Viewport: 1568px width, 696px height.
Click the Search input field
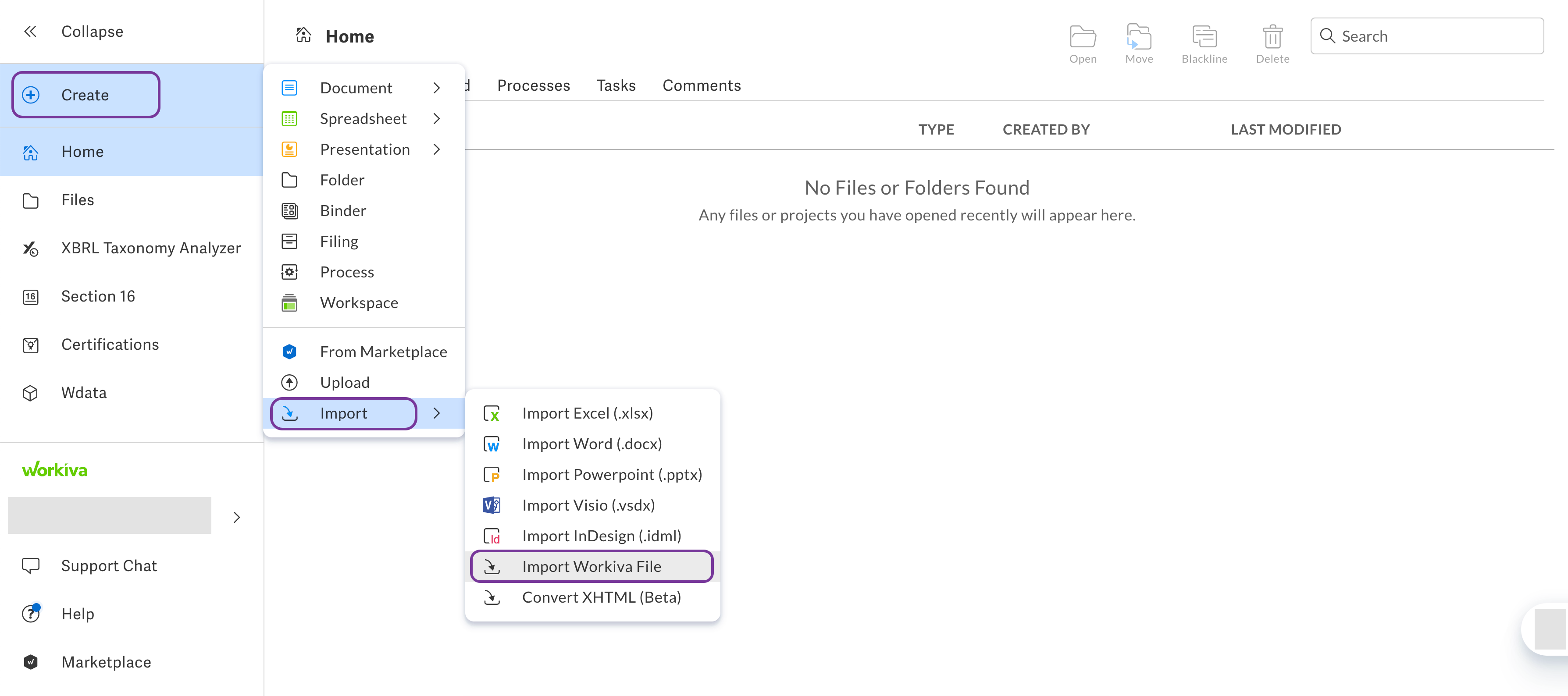pos(1436,36)
